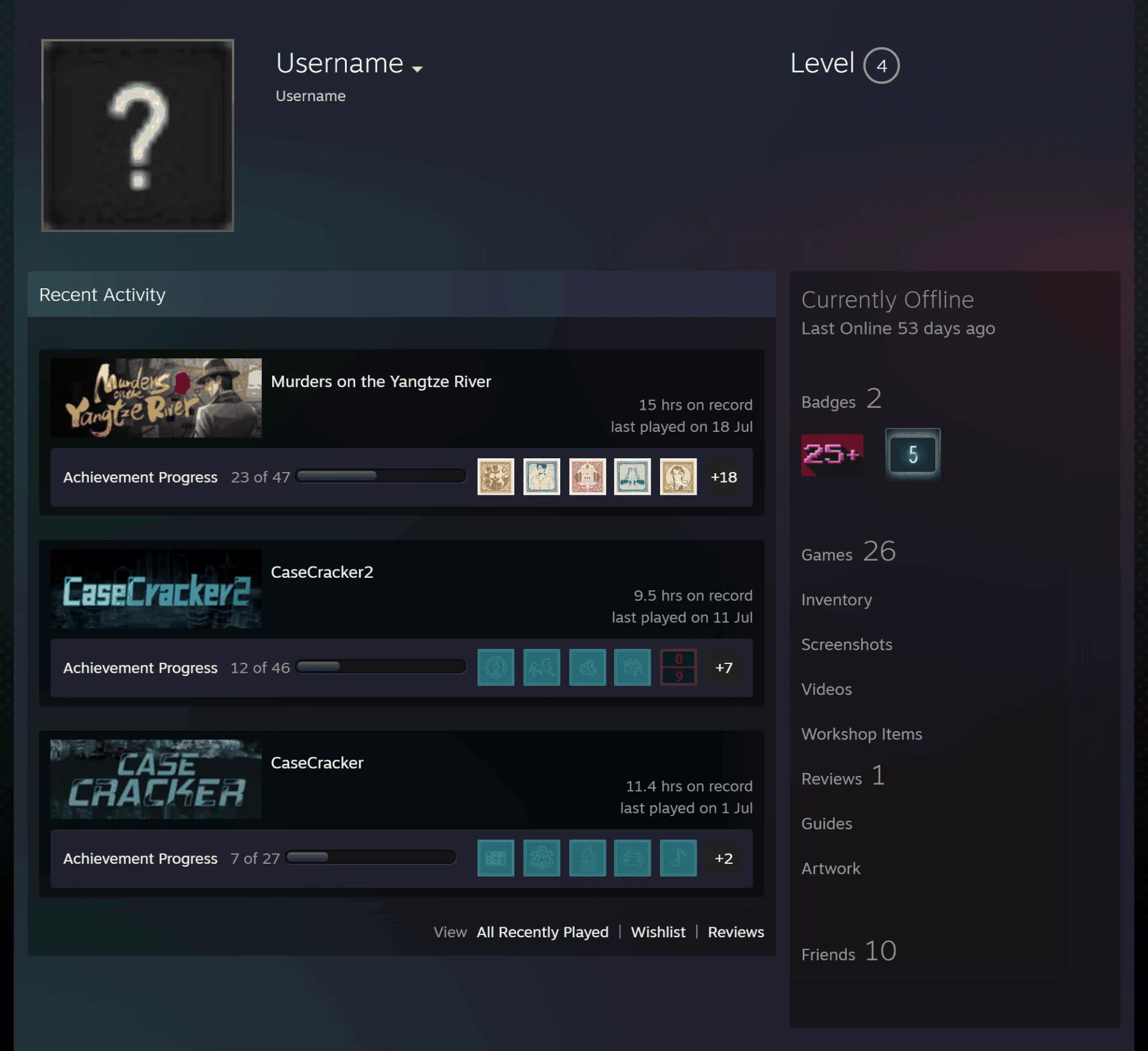View All Recently Played games

[542, 932]
